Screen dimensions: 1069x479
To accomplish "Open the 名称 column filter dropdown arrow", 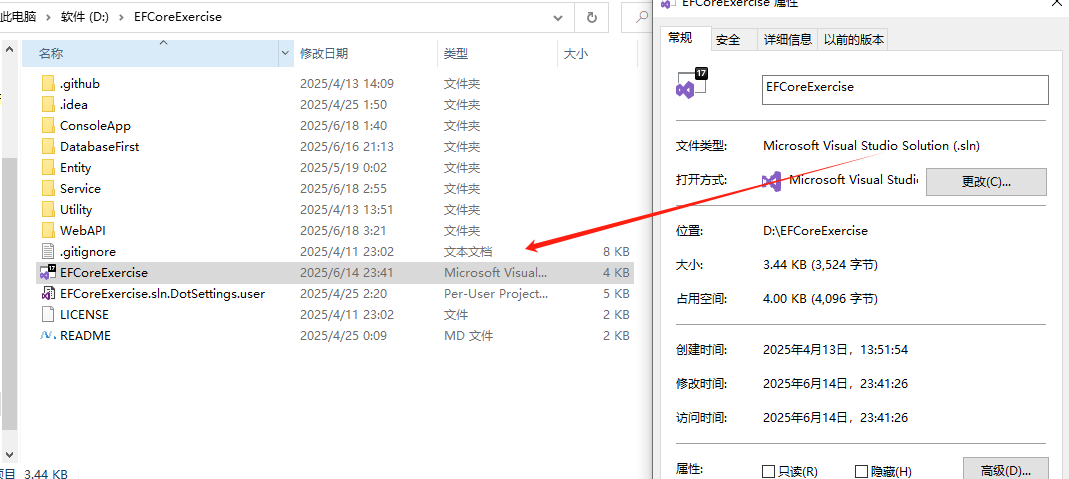I will (x=286, y=53).
